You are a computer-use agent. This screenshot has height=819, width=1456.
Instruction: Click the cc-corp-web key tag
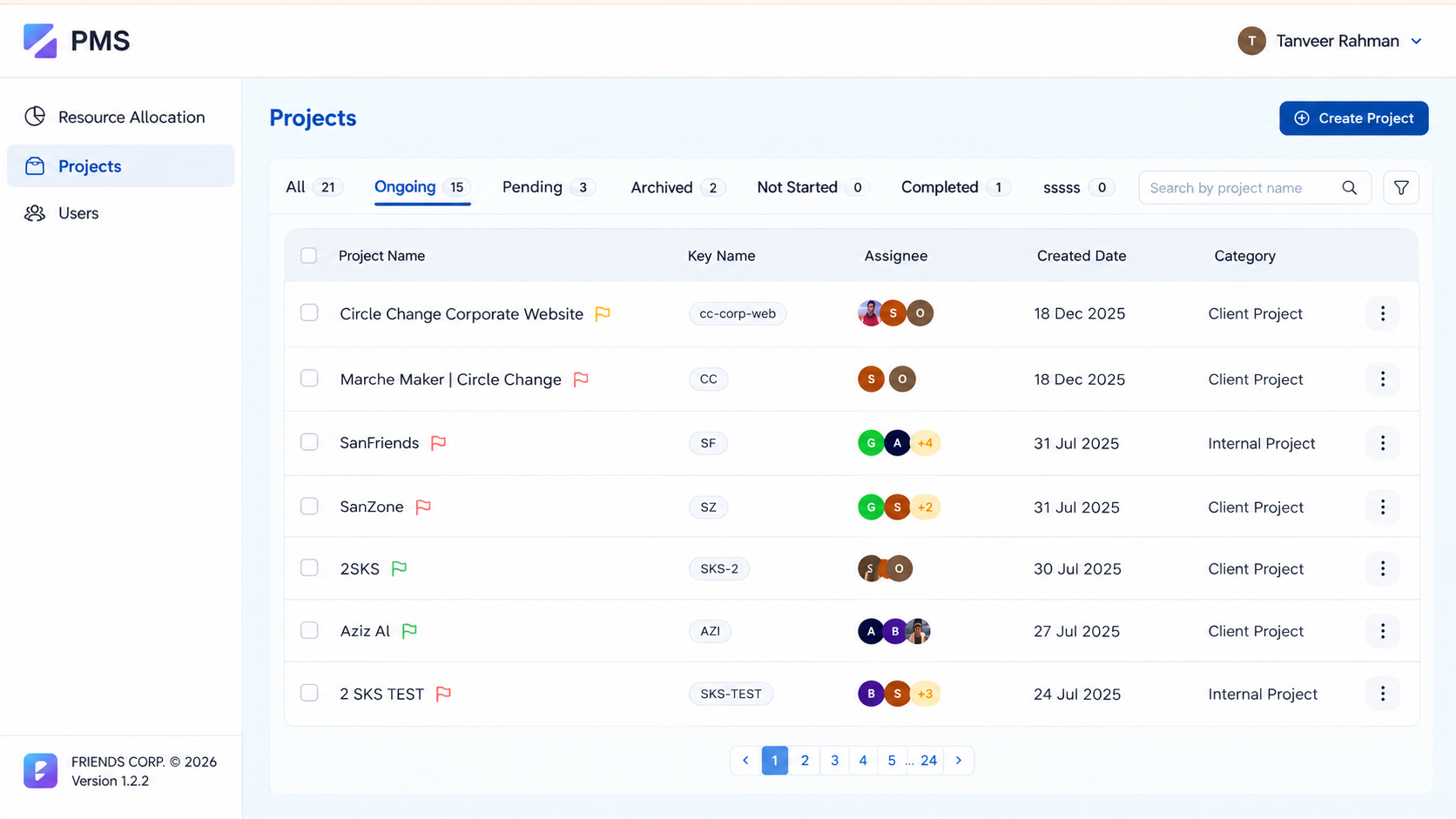[x=738, y=313]
